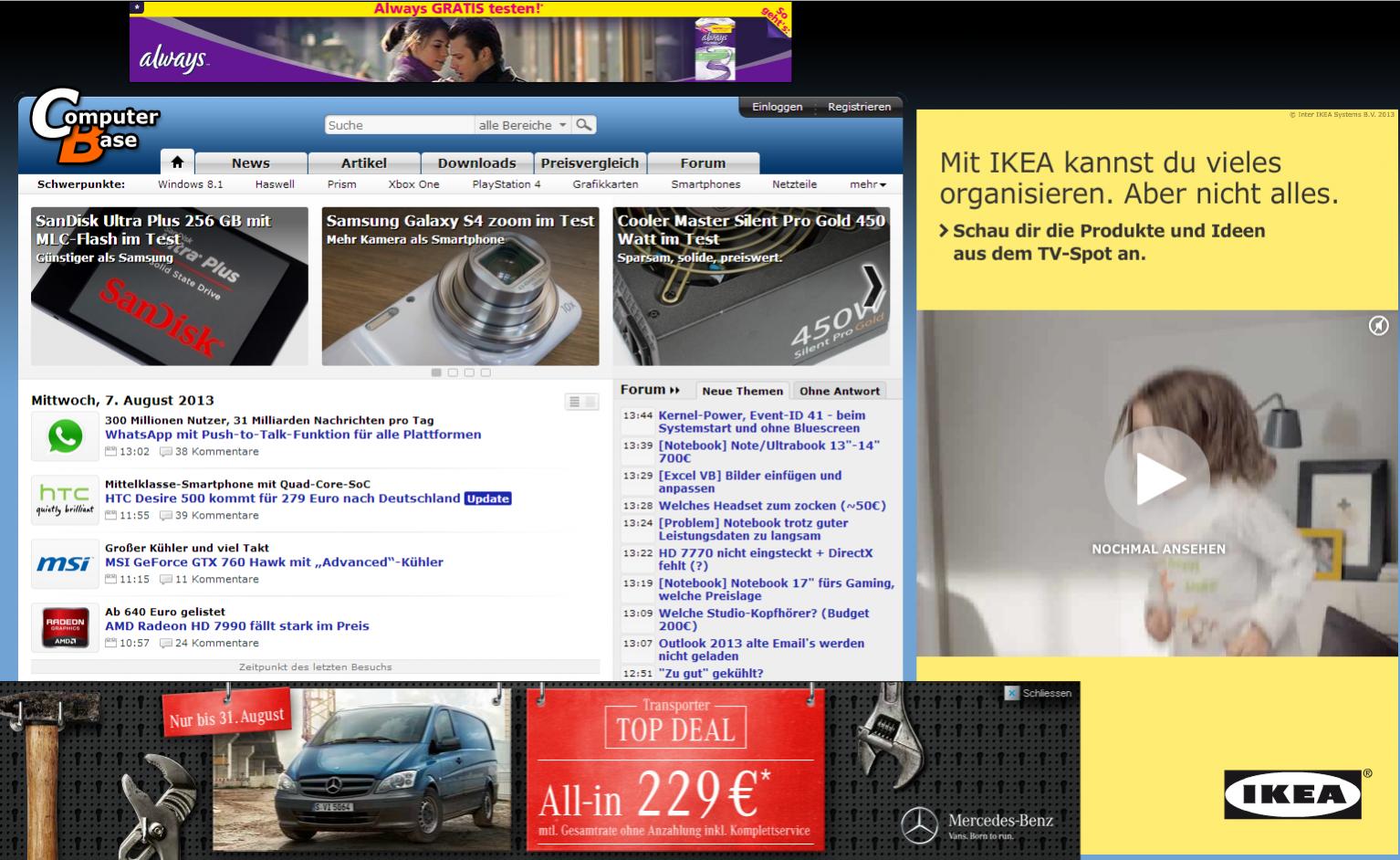Open the 'alle Bereiche' search dropdown
The height and width of the screenshot is (860, 1400).
click(523, 125)
